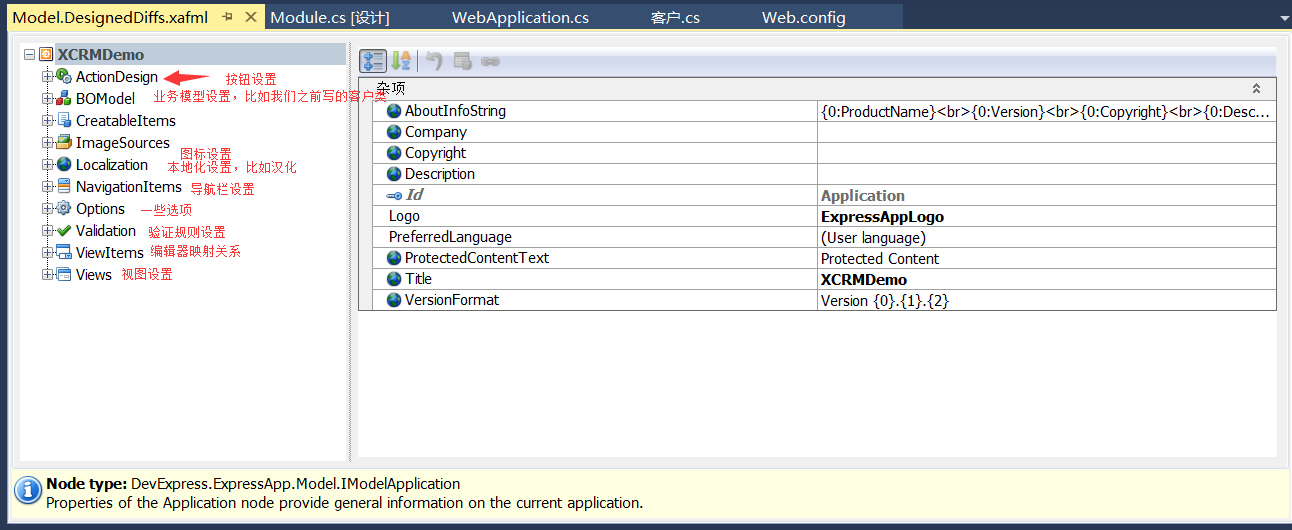Click the globe icon beside Copyright

394,153
